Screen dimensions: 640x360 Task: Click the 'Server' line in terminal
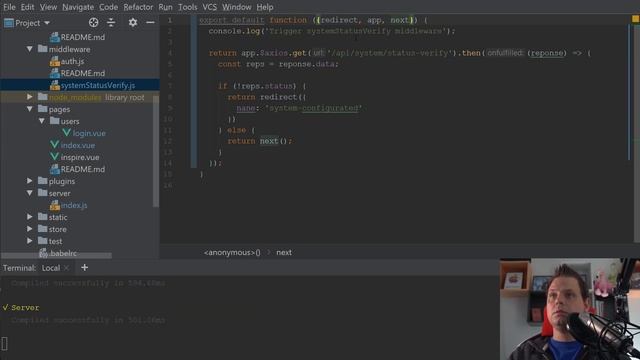coord(25,308)
